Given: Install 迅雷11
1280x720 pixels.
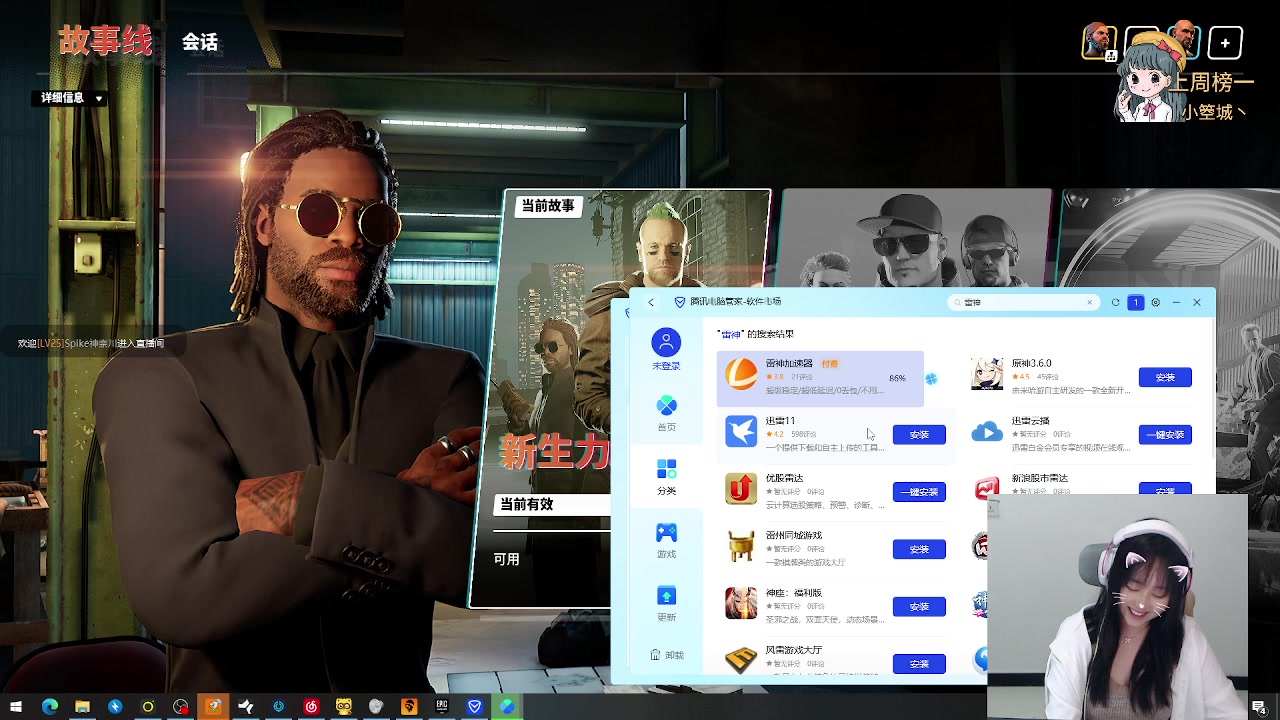Looking at the screenshot, I should click(919, 435).
